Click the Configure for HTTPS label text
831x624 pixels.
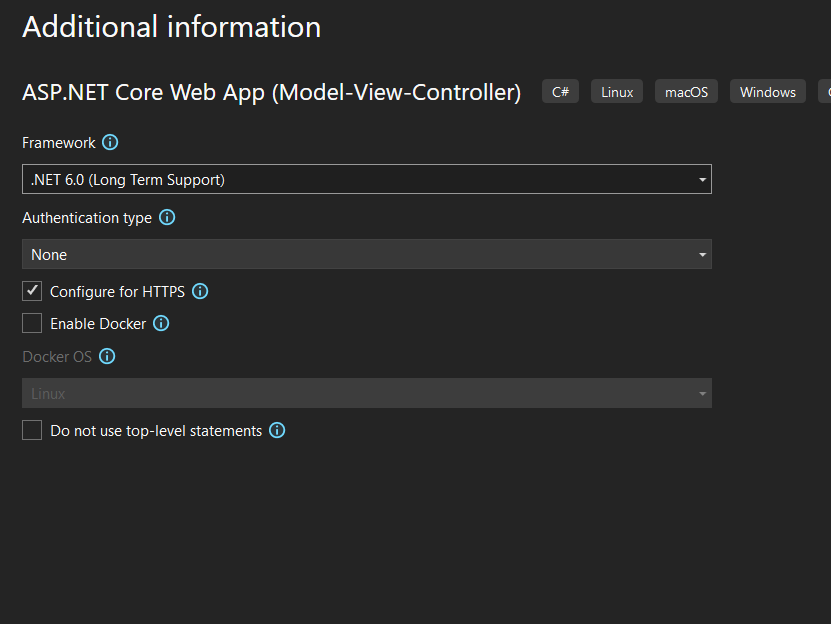point(117,292)
